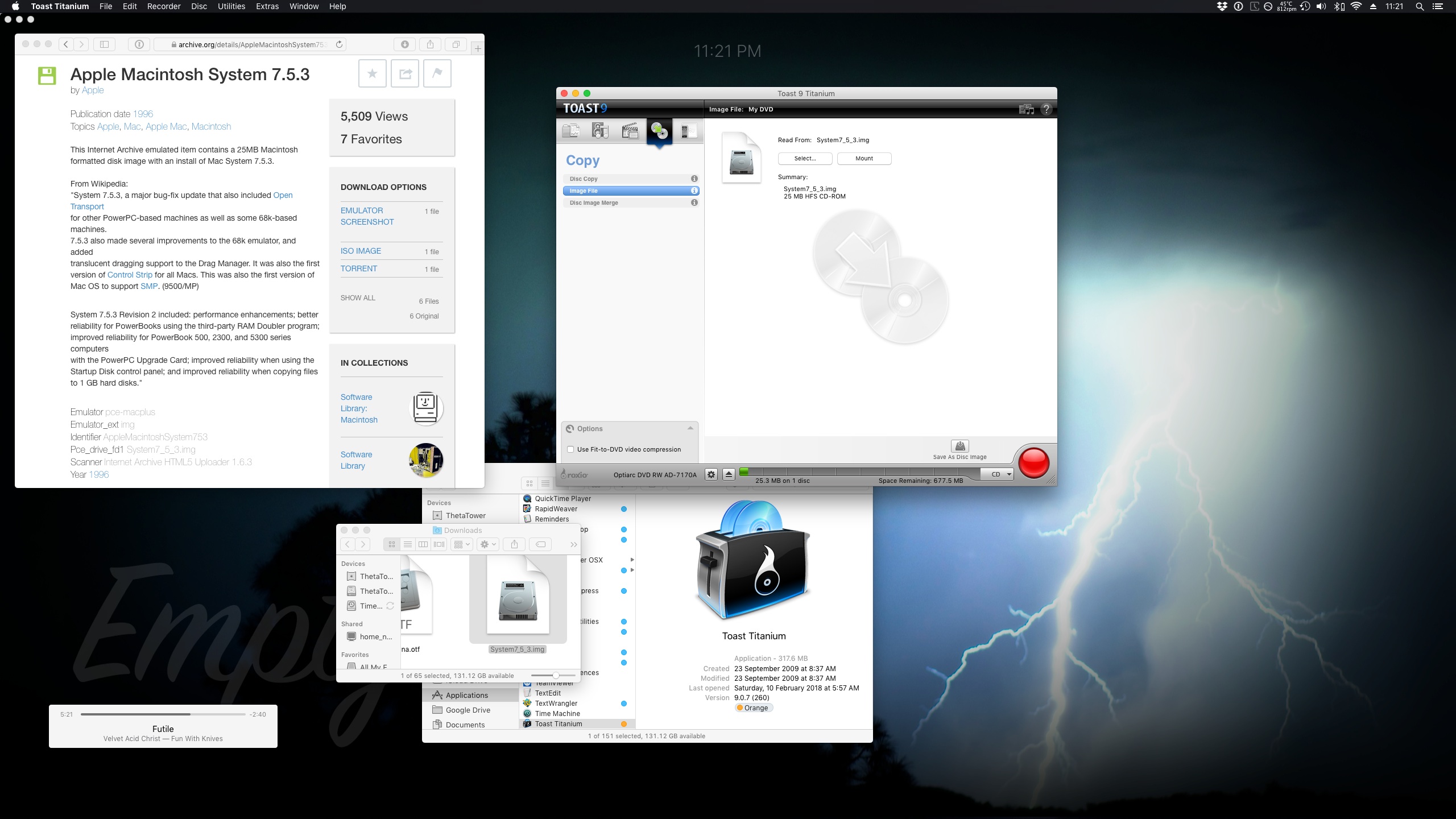Image resolution: width=1456 pixels, height=819 pixels.
Task: Switch Downloads window to column view
Action: coord(423,544)
